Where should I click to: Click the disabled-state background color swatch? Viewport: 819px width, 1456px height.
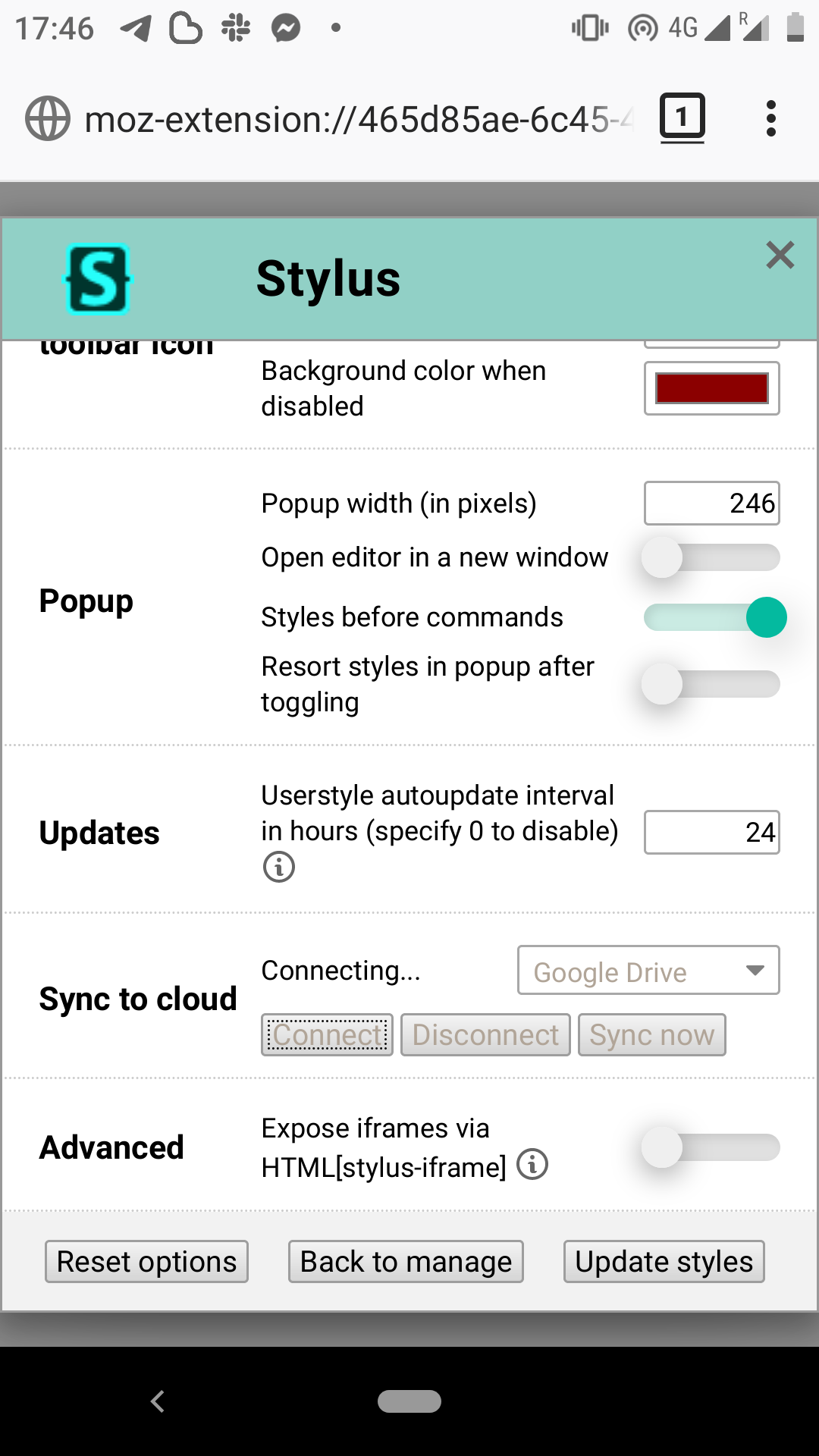point(711,388)
